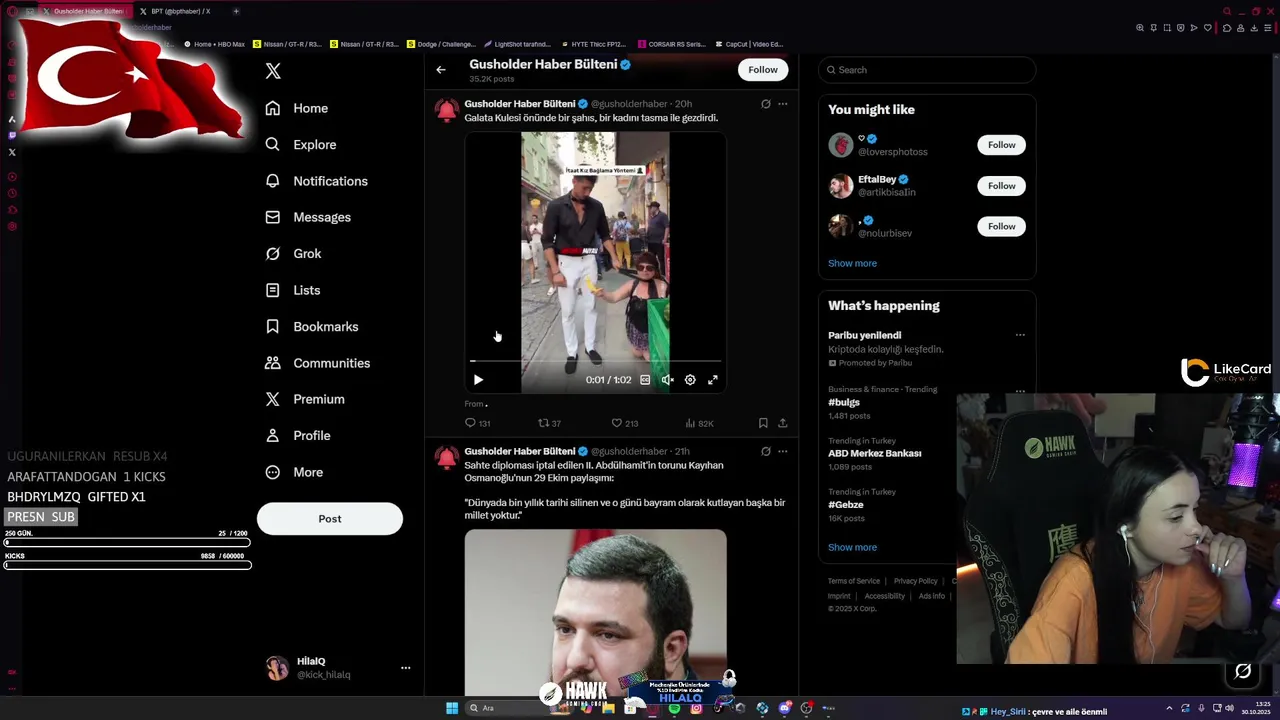The width and height of the screenshot is (1280, 720).
Task: Click Show more under What's happening
Action: click(852, 547)
